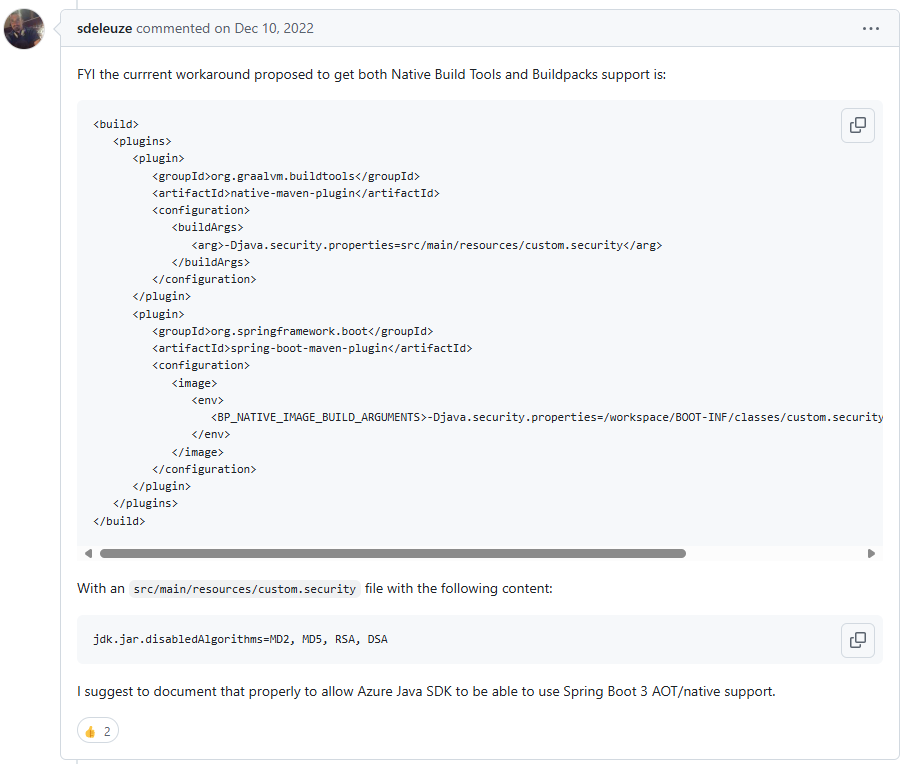The height and width of the screenshot is (764, 905).
Task: Click the opening '<buildArgs>' tag line
Action: pos(207,227)
